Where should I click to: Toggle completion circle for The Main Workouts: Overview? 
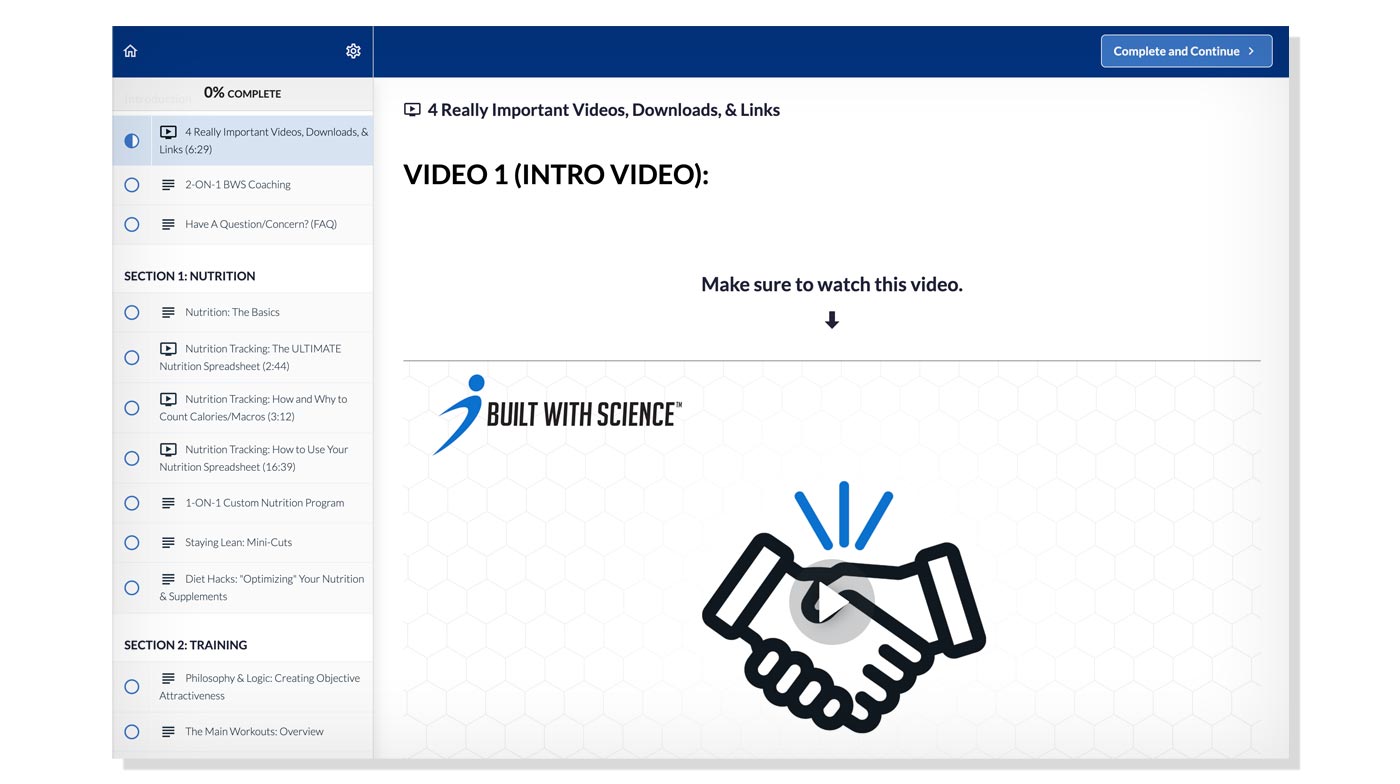tap(132, 732)
